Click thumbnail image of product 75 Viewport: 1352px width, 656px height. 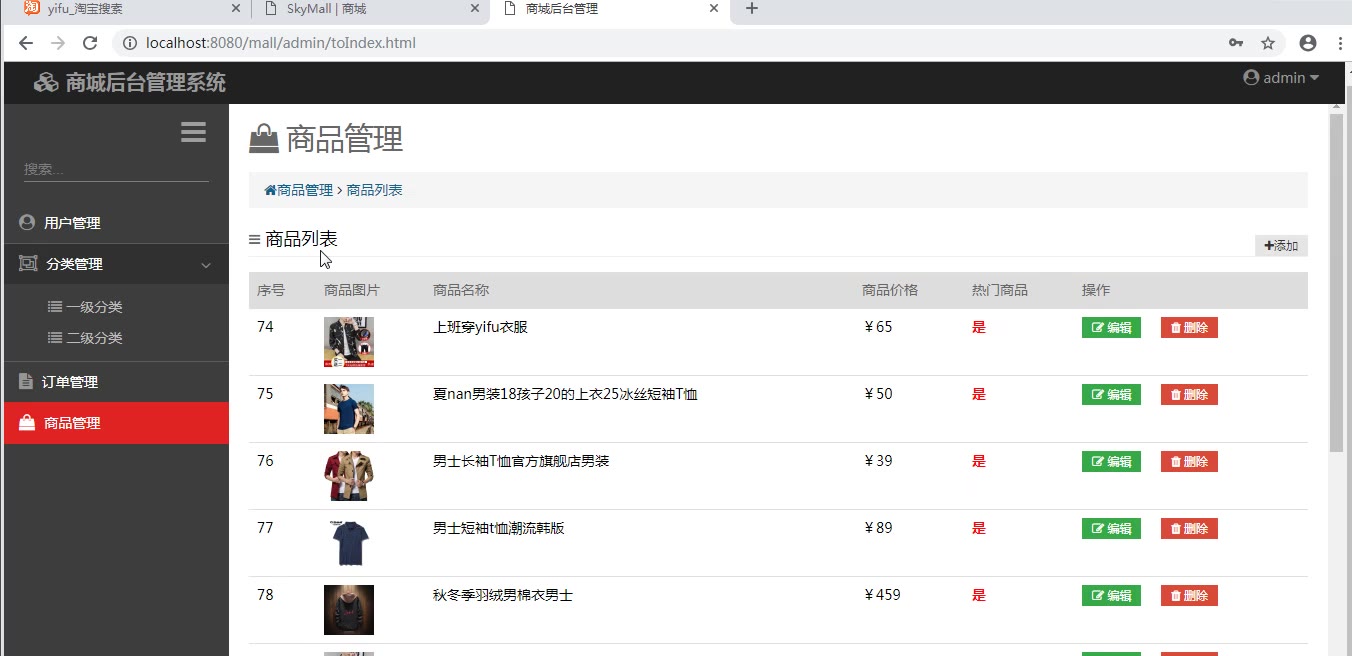(349, 409)
